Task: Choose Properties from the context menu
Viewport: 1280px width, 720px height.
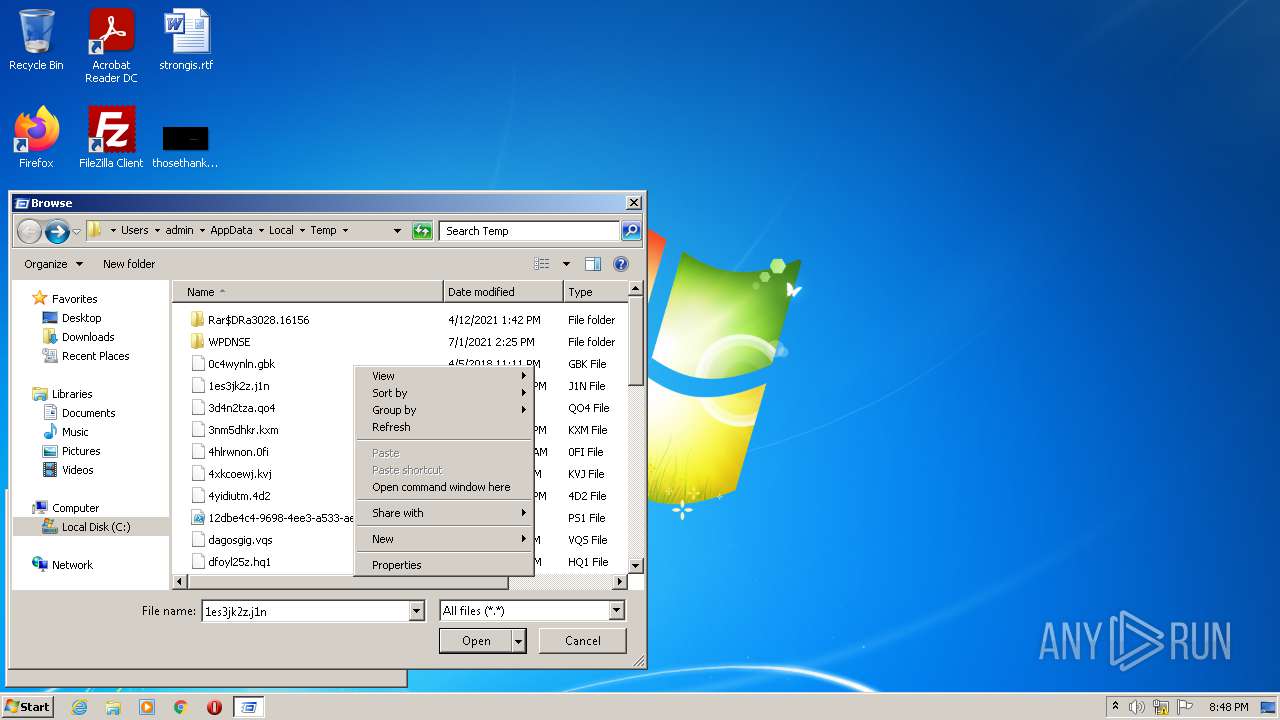Action: [x=444, y=565]
